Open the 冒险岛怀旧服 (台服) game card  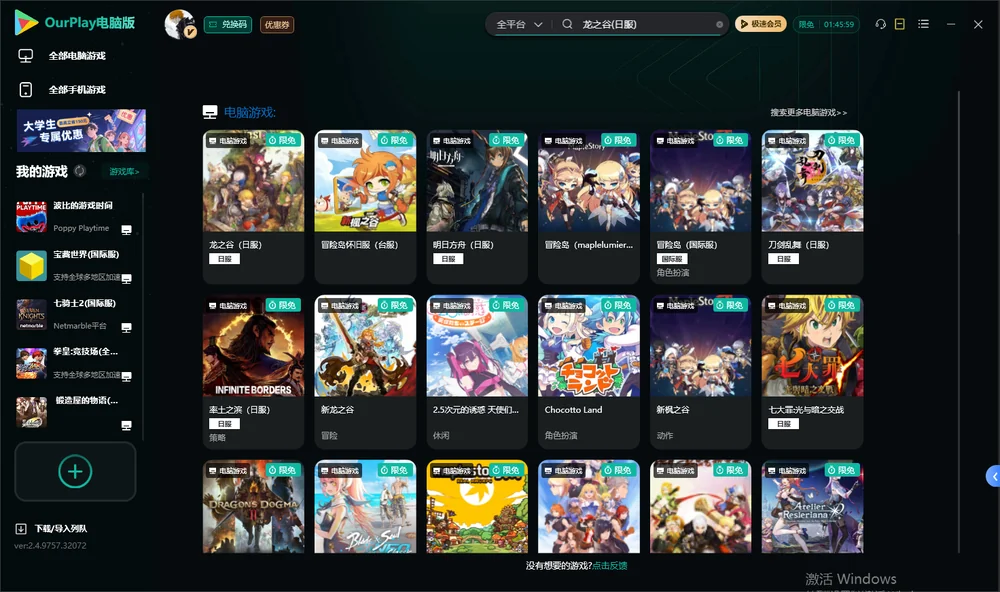pos(365,207)
